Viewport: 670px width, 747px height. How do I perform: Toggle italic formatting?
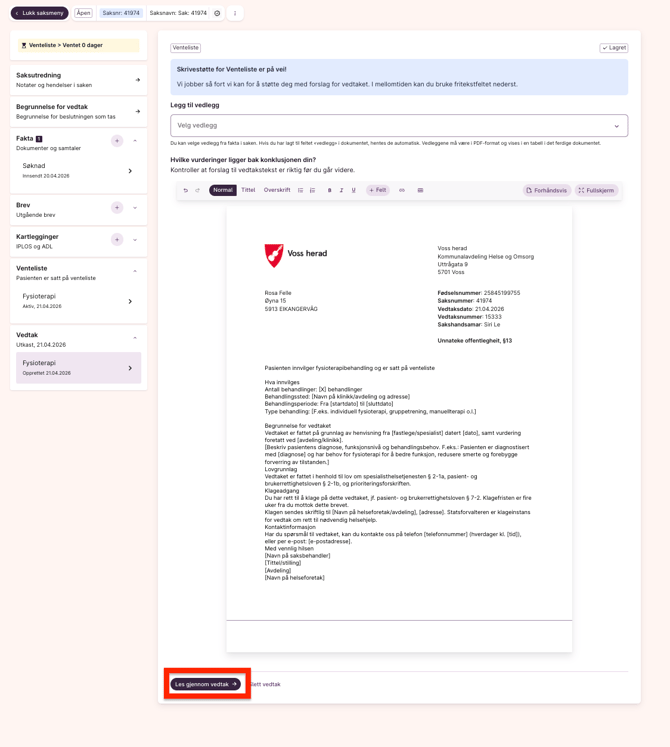(342, 190)
